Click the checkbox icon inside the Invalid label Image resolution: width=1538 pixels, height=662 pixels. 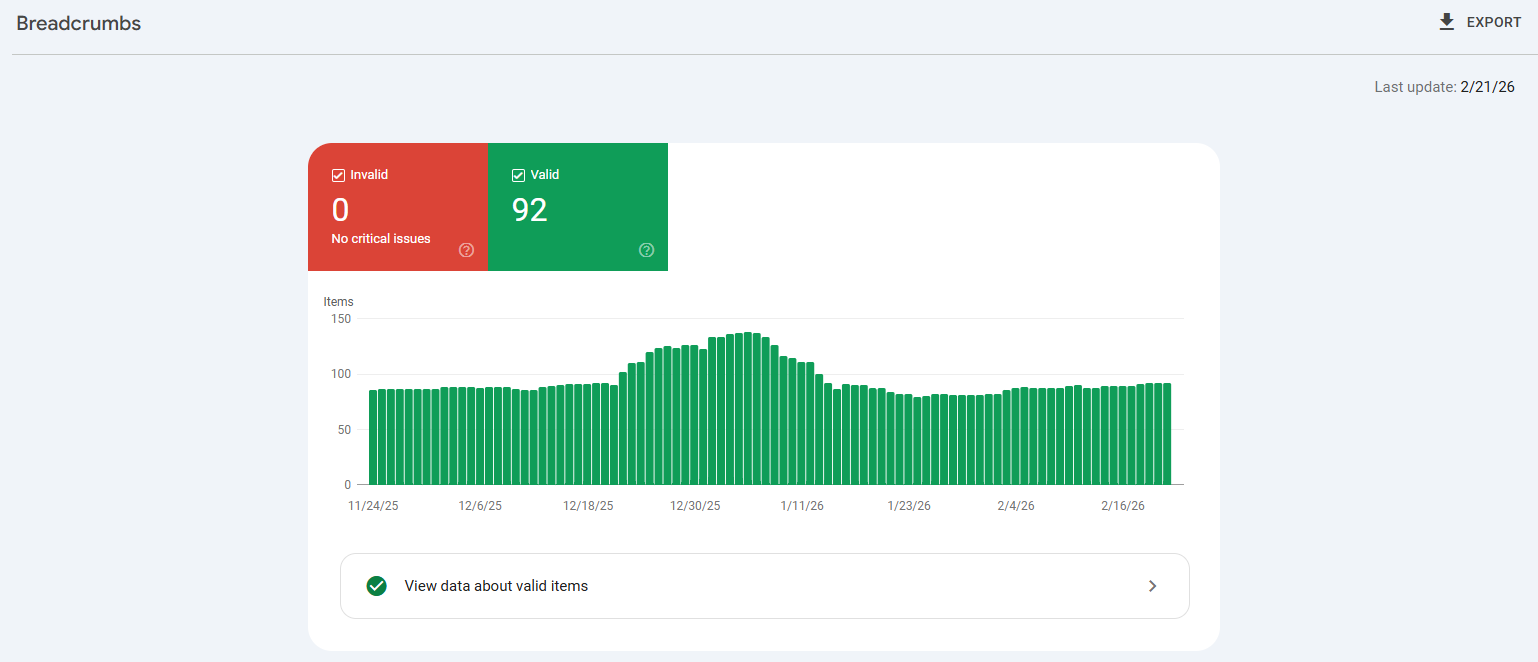(338, 174)
